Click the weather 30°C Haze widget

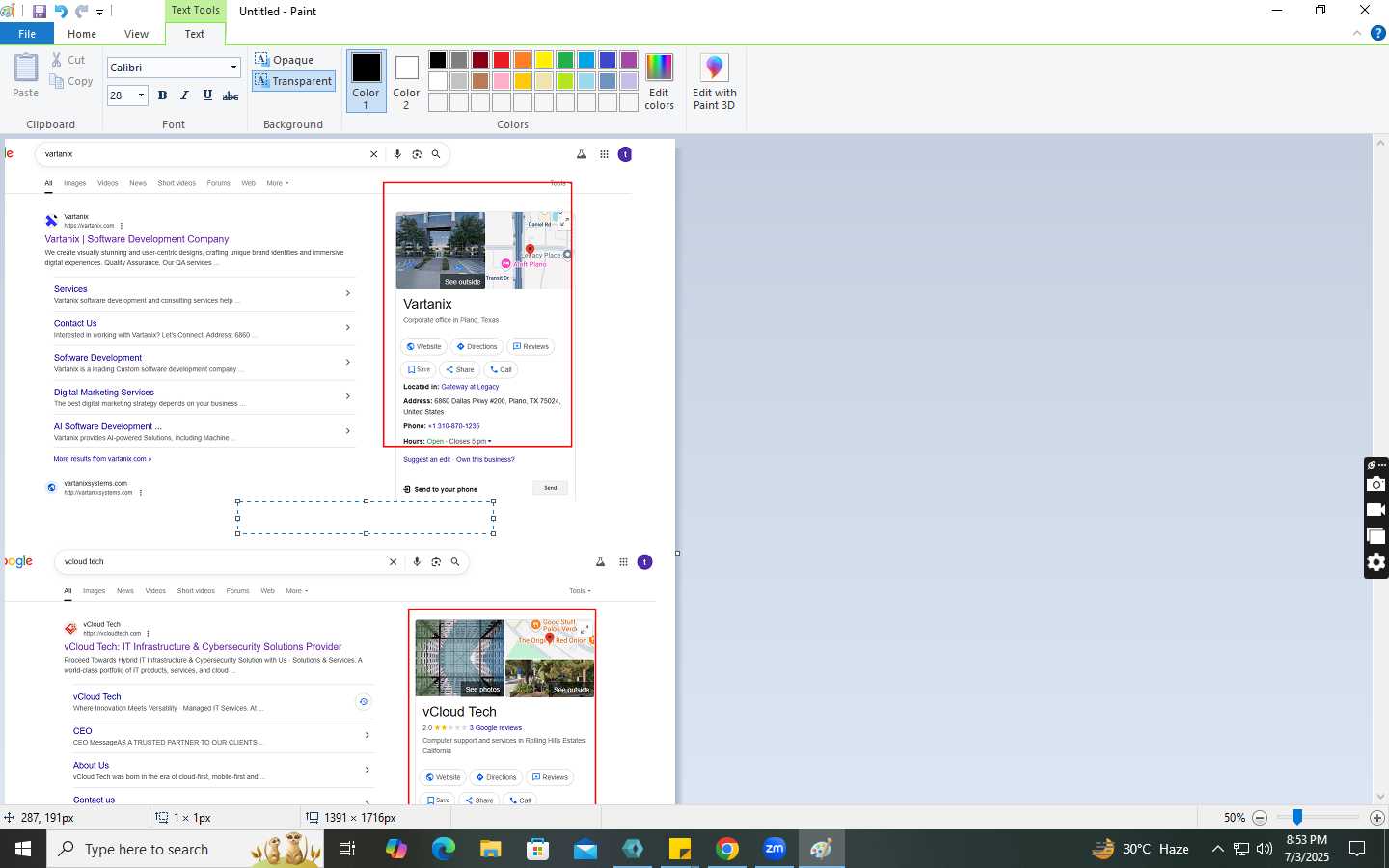click(1140, 849)
